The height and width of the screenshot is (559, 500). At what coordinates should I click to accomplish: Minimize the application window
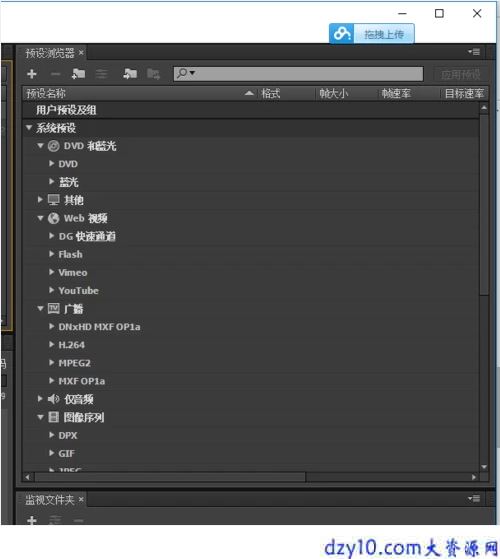(x=402, y=14)
